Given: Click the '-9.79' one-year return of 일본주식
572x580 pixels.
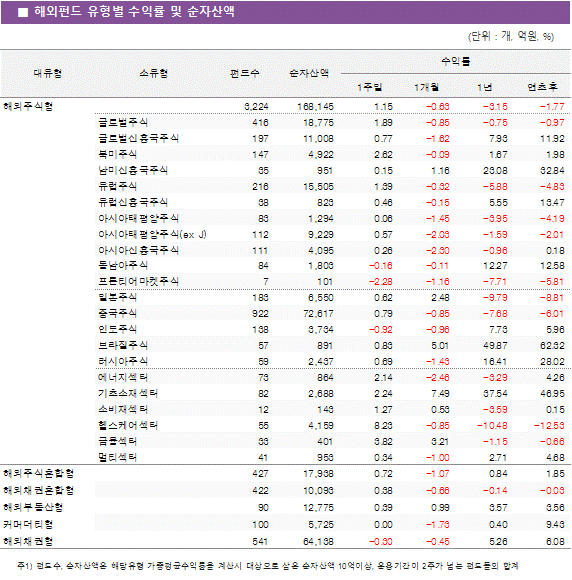Looking at the screenshot, I should [495, 298].
